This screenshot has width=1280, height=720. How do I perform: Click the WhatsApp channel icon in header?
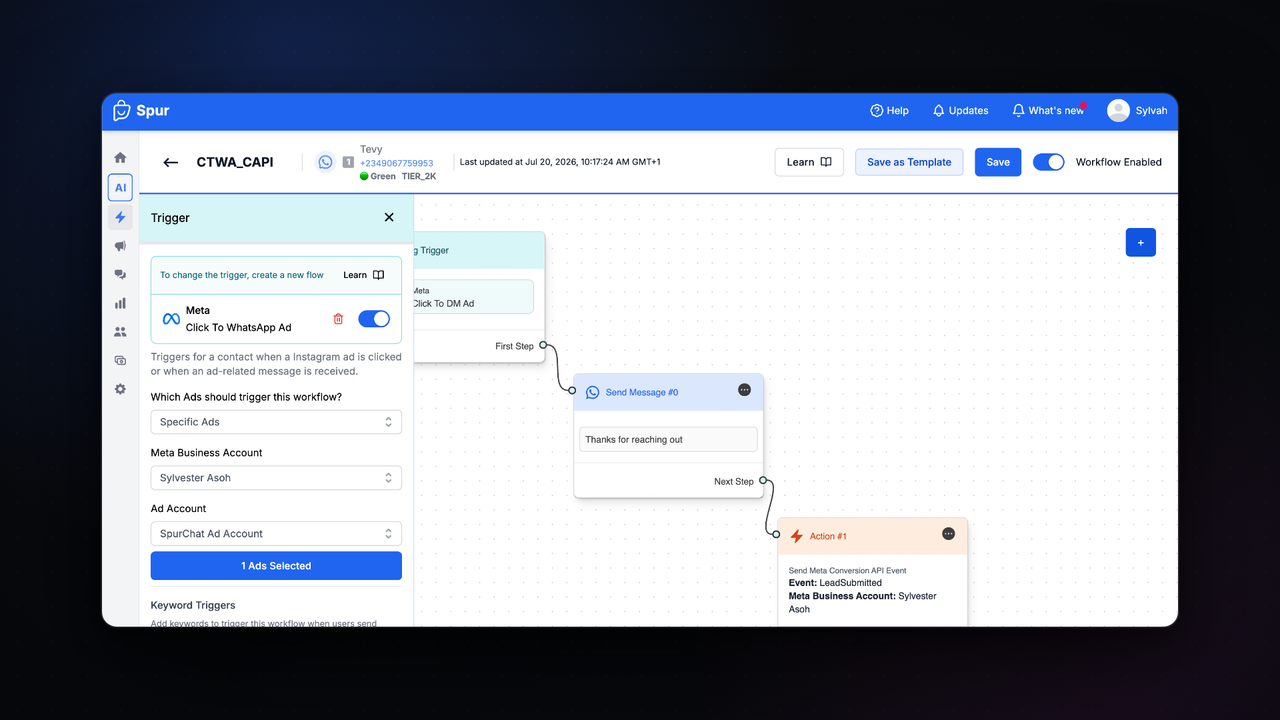[325, 162]
